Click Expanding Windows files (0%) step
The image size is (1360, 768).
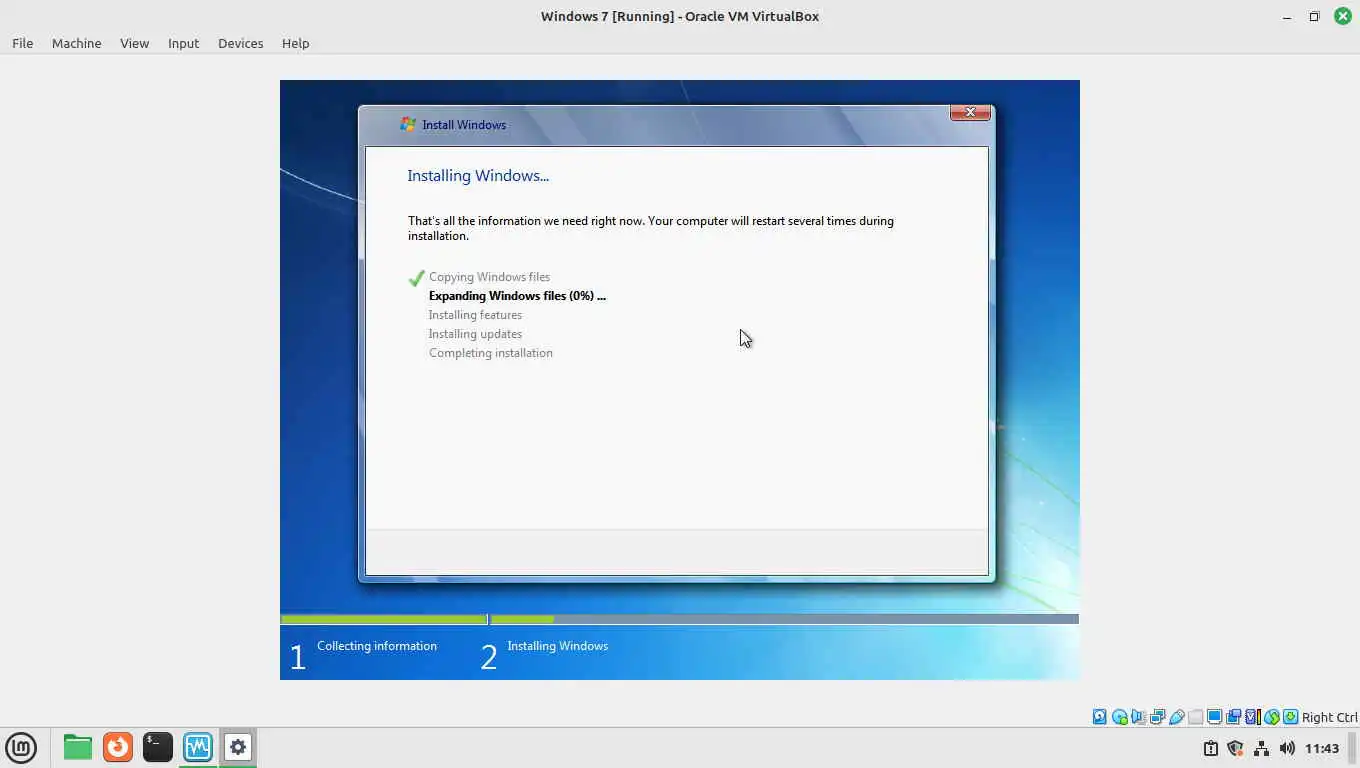click(x=517, y=296)
